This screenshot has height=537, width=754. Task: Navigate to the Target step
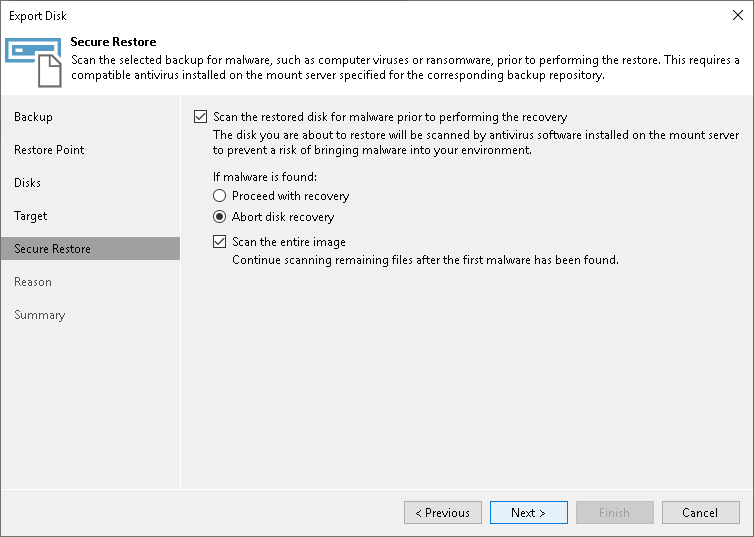tap(31, 216)
